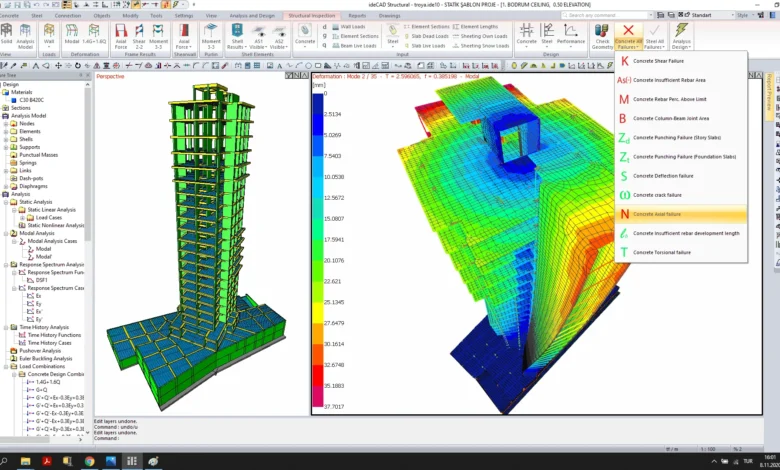
Task: Collapse the Static Linear Analysis node
Action: pos(14,210)
